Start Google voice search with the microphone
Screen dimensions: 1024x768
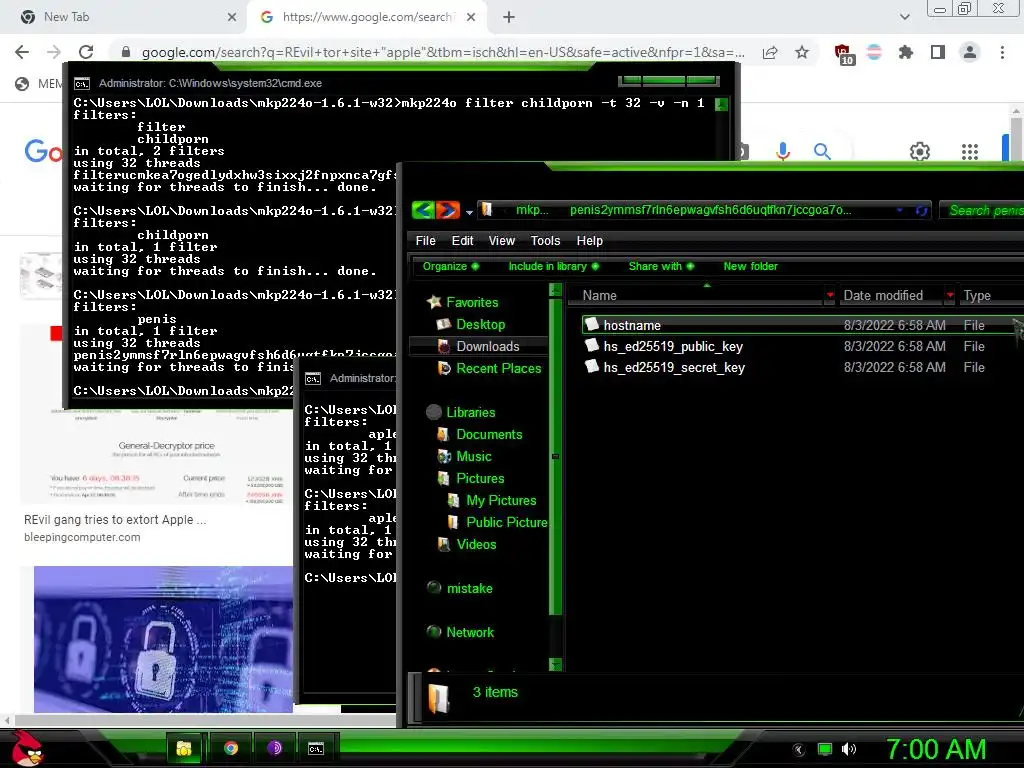click(x=783, y=152)
